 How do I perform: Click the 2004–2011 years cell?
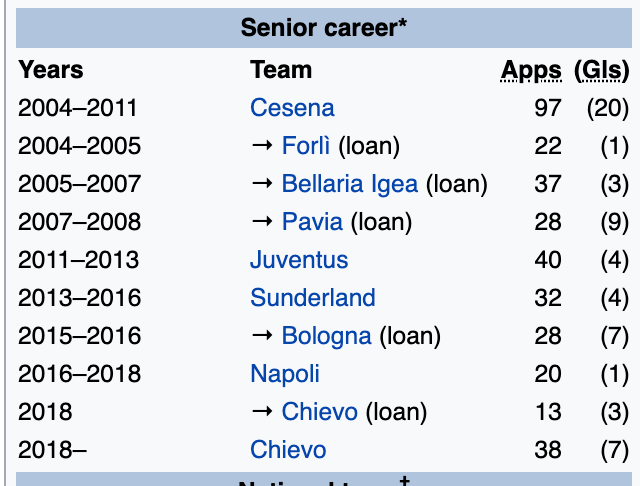click(78, 108)
